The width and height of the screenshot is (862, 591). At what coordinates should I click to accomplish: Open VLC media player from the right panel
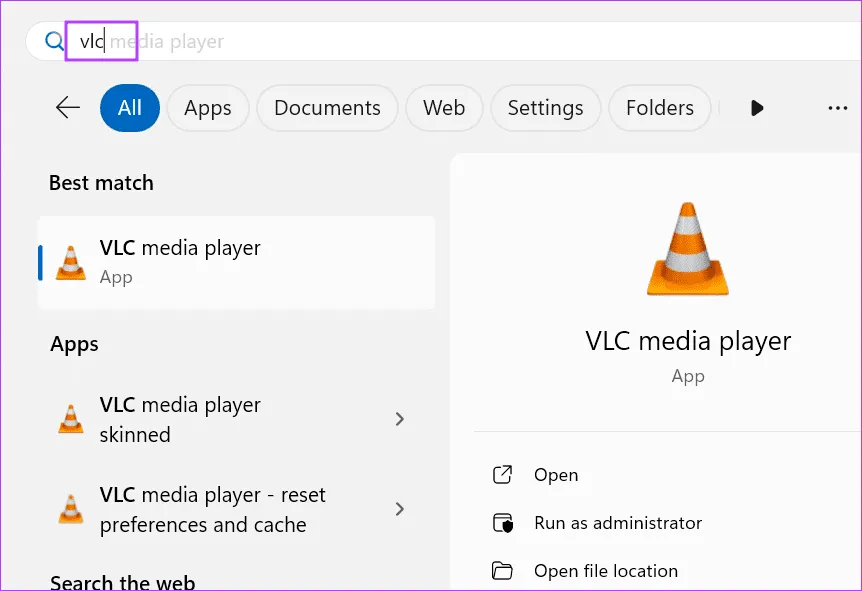pos(556,475)
